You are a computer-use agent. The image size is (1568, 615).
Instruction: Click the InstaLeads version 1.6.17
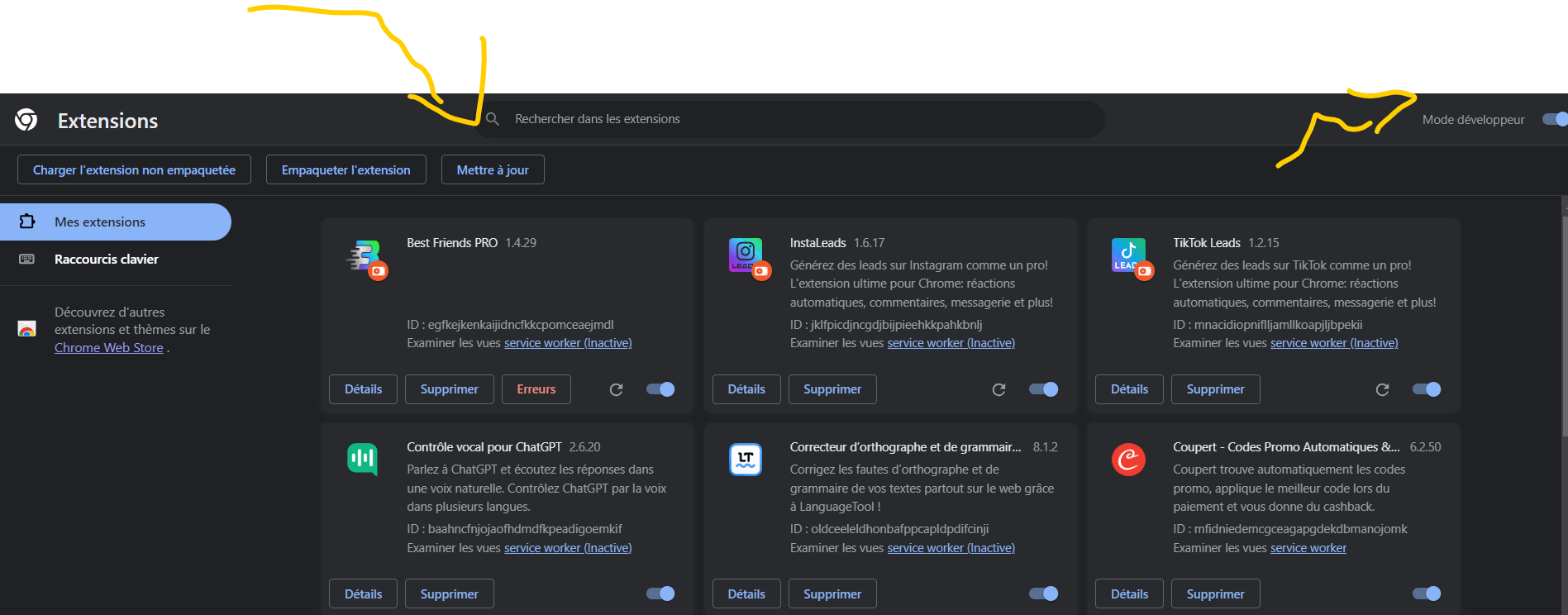pyautogui.click(x=869, y=243)
